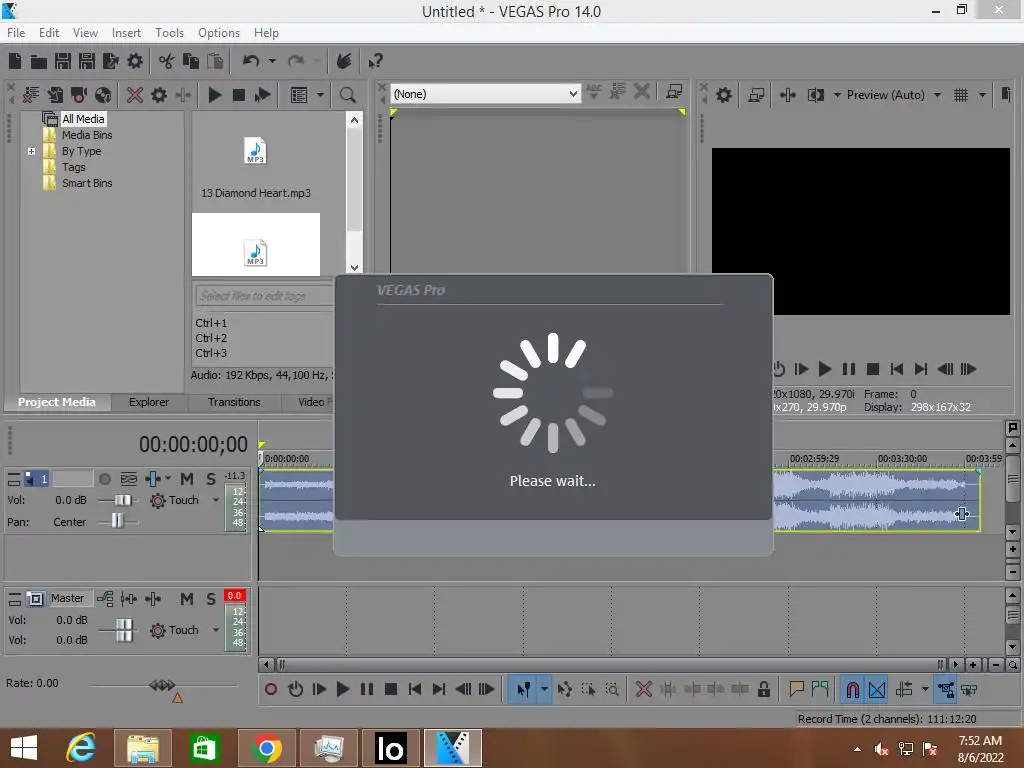Extract audio from CD icon
Screen dimensions: 1024x768
click(x=103, y=95)
